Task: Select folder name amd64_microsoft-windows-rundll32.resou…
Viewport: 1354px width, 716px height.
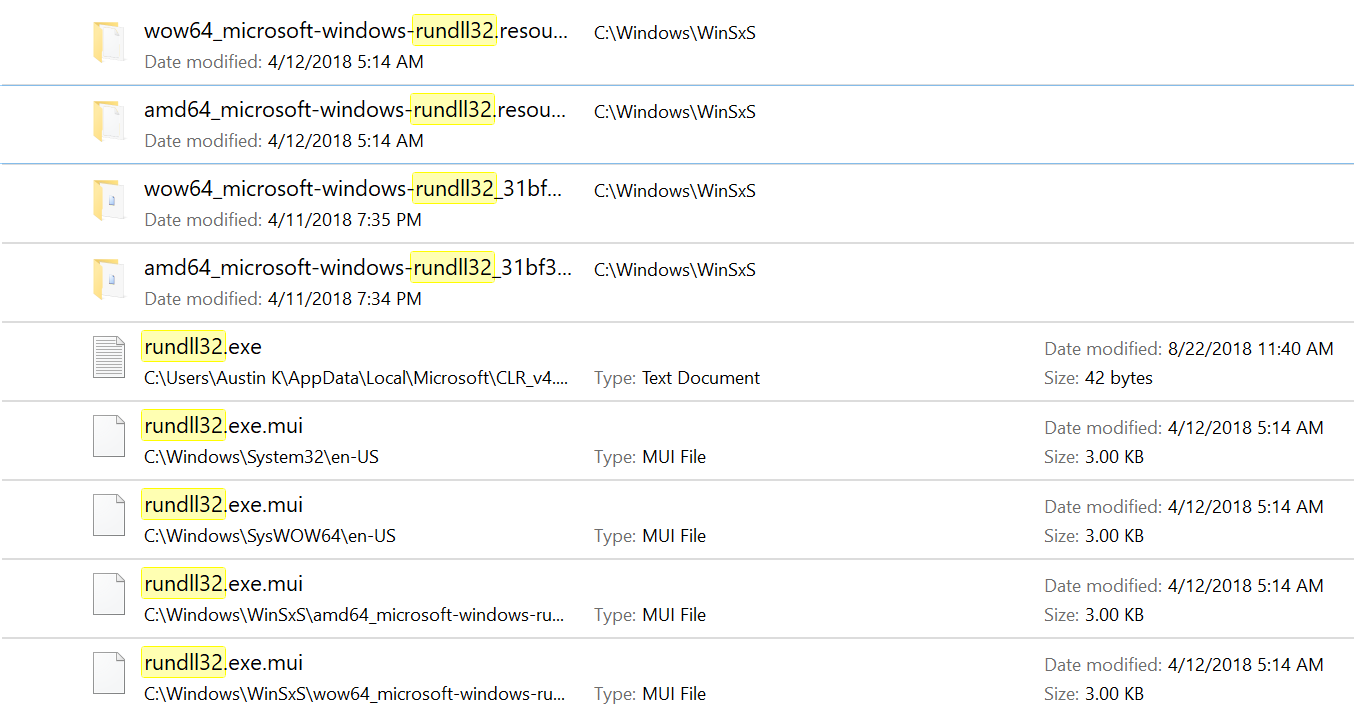Action: (x=356, y=110)
